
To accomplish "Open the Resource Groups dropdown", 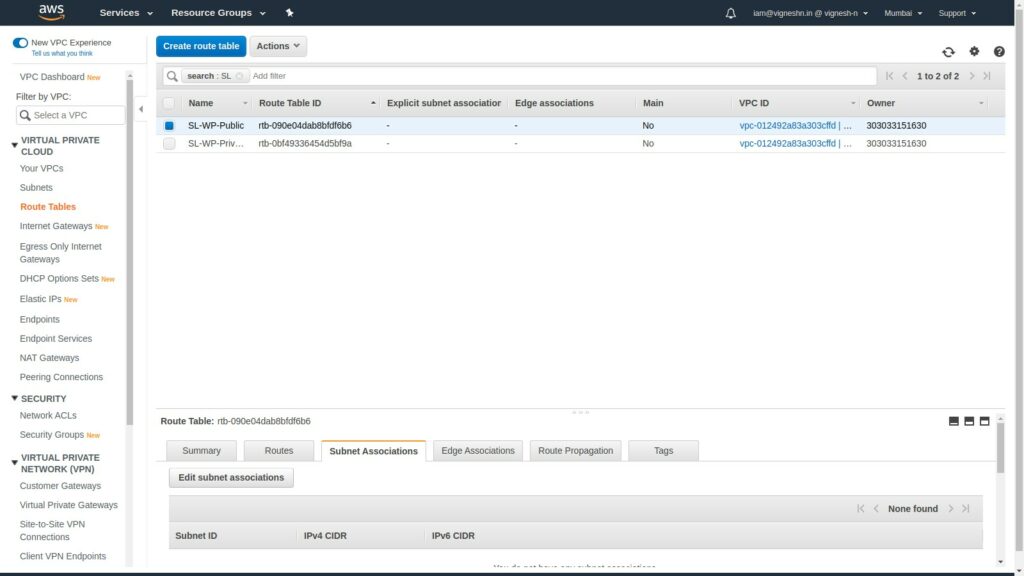I will 218,12.
